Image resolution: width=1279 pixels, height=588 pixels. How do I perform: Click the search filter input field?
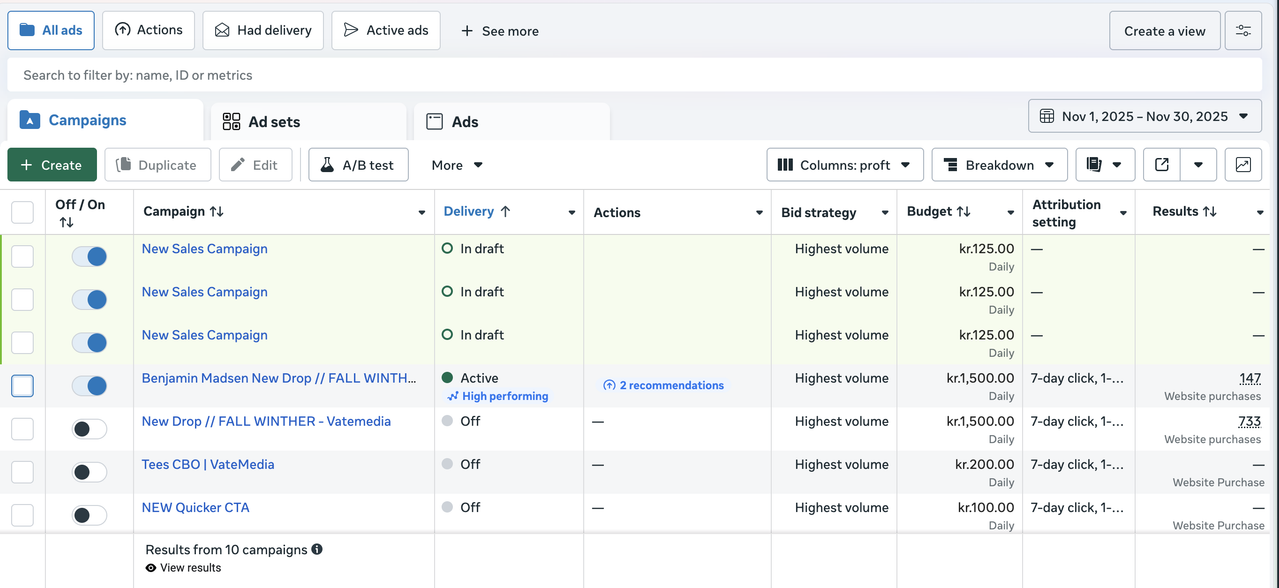(x=636, y=75)
